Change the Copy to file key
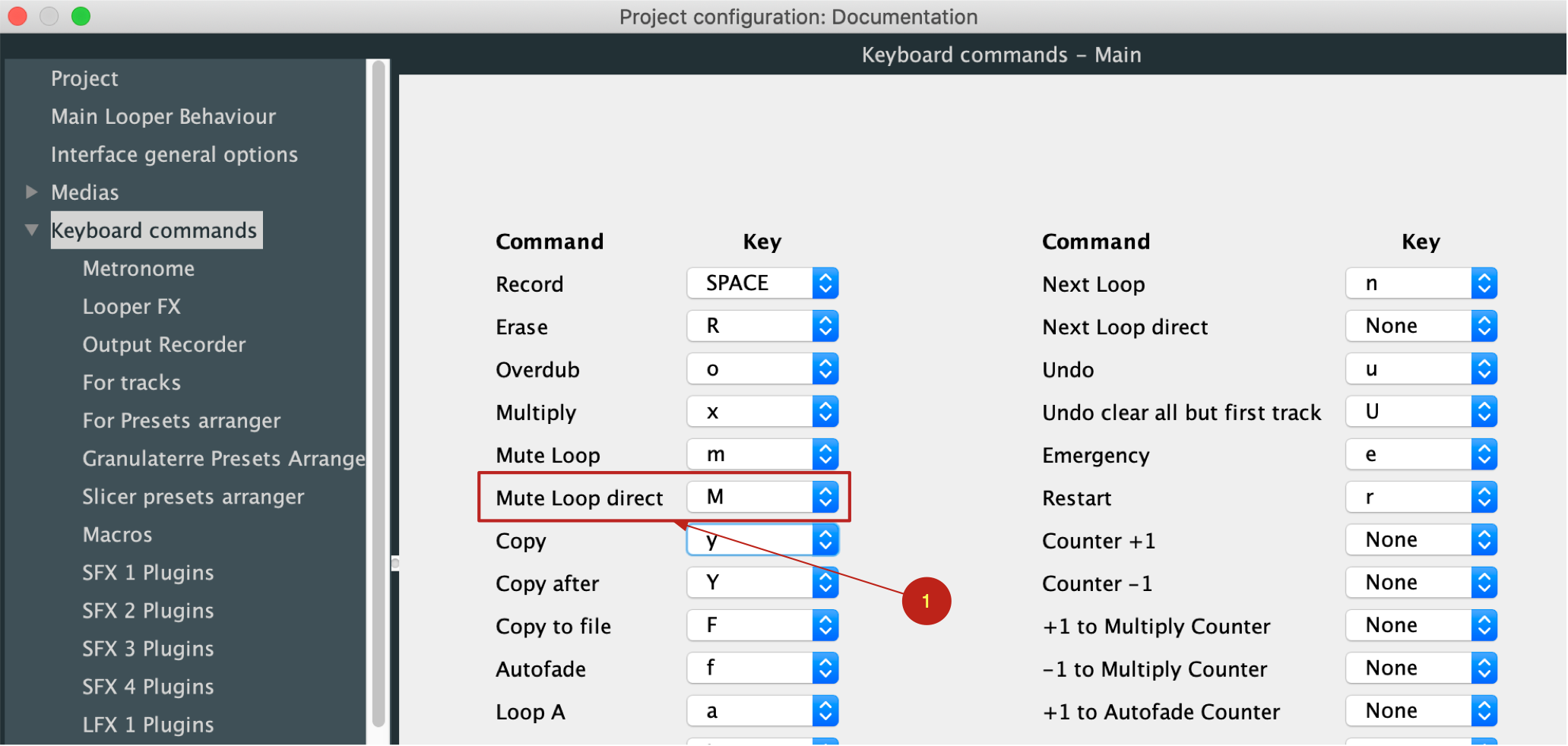 coord(762,625)
